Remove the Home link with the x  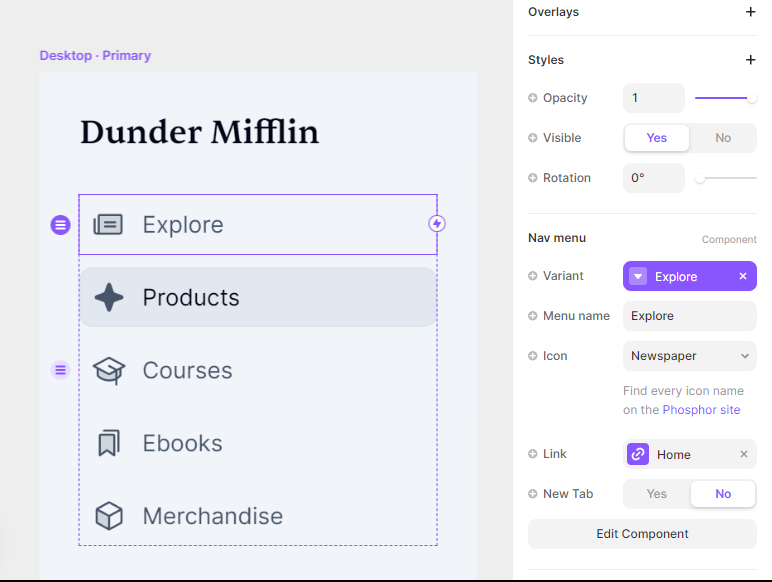coord(744,454)
